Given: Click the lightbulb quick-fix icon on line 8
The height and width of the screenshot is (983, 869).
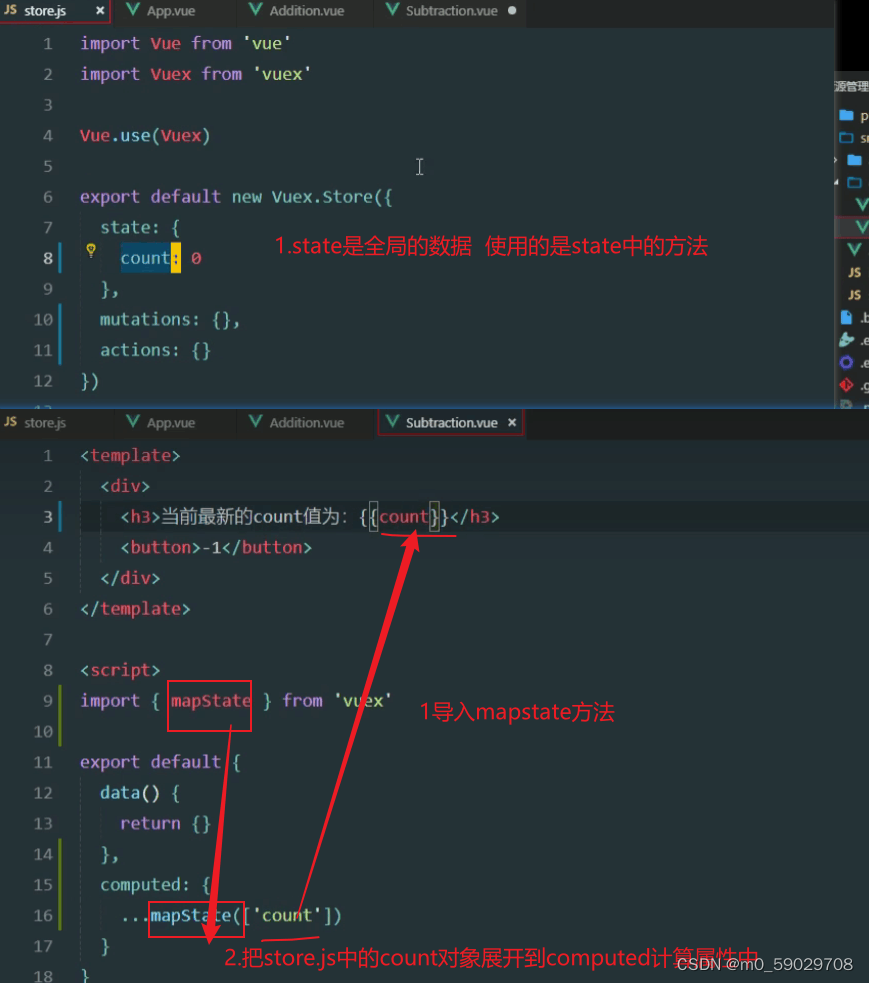Looking at the screenshot, I should pos(91,250).
